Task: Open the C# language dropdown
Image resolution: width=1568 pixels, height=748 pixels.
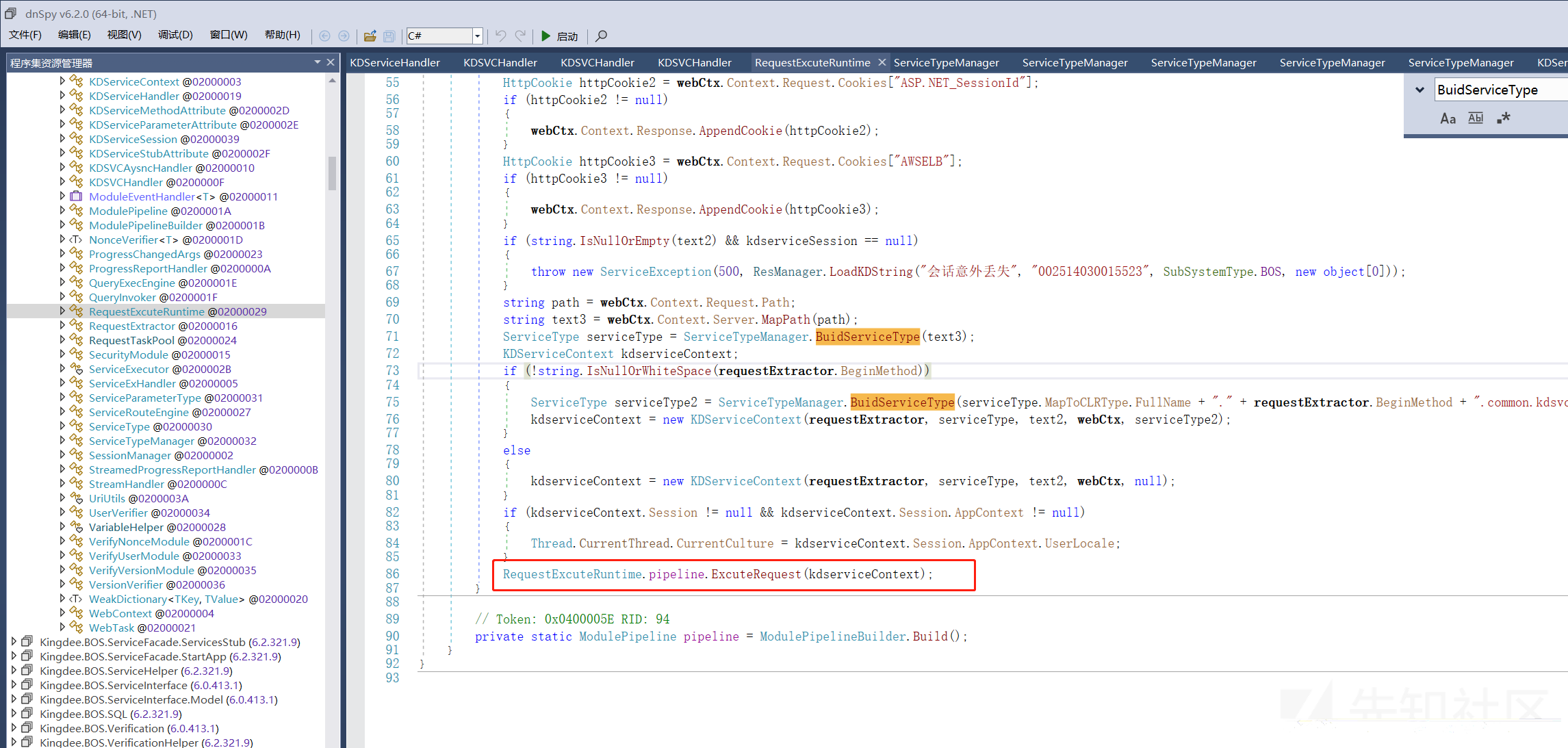Action: click(478, 36)
